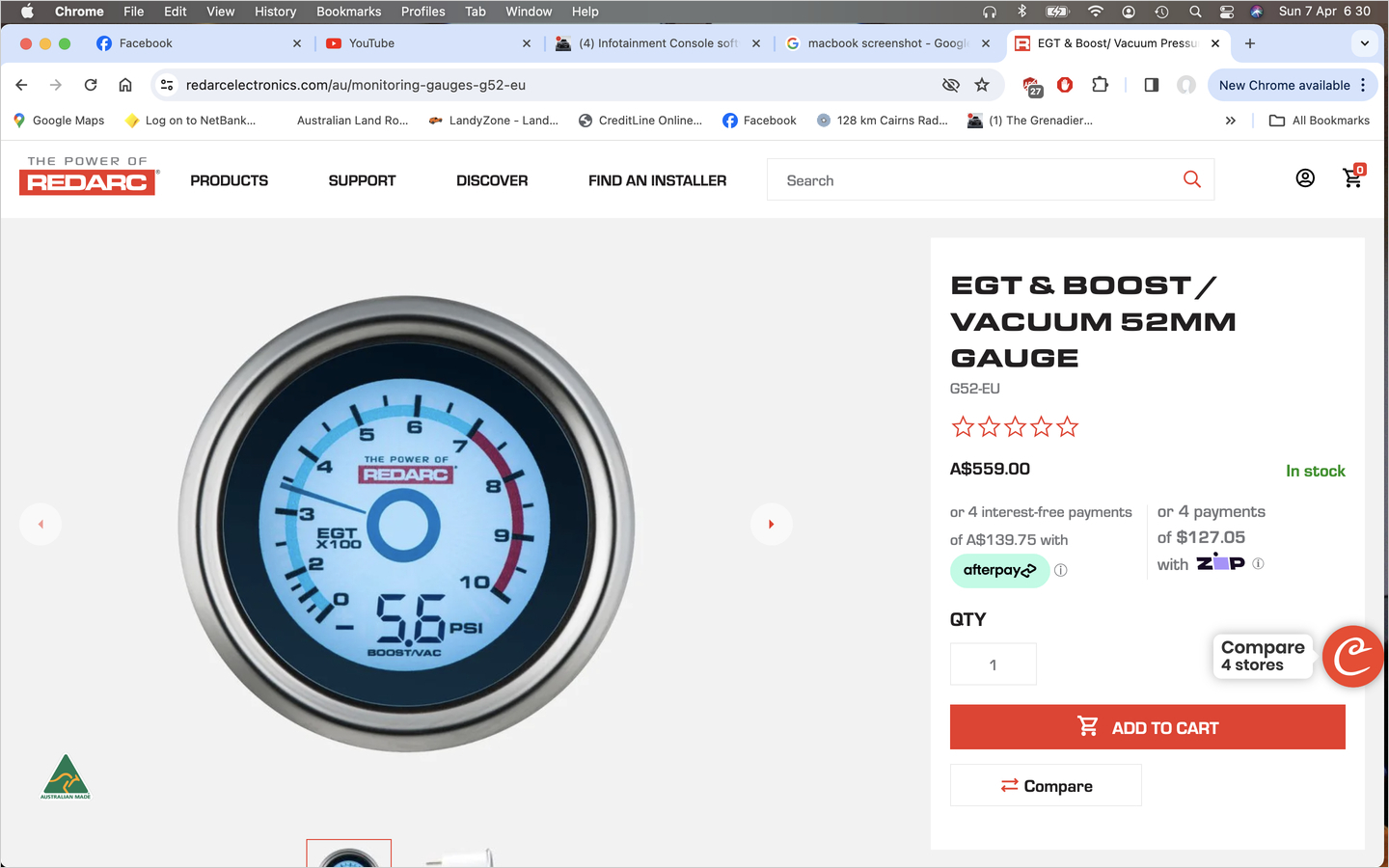Viewport: 1389px width, 868px height.
Task: Open the account profile icon
Action: click(x=1305, y=178)
